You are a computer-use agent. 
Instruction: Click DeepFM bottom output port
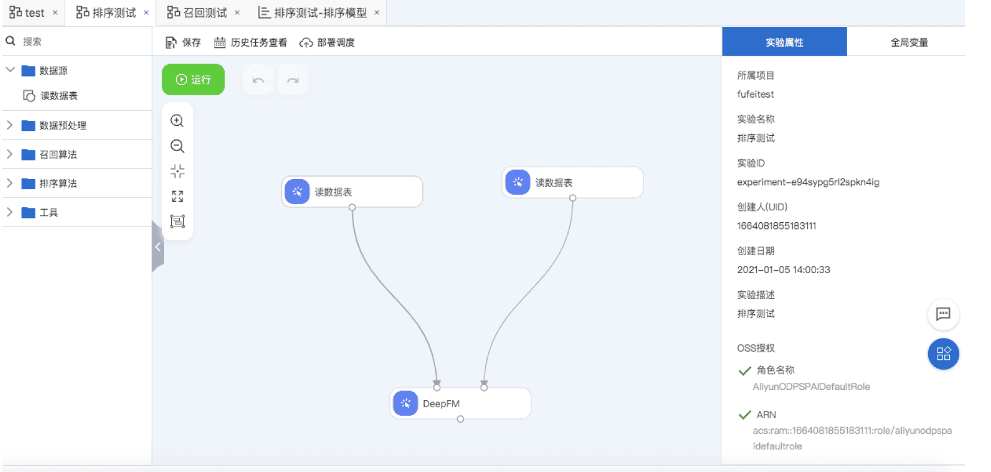point(461,419)
